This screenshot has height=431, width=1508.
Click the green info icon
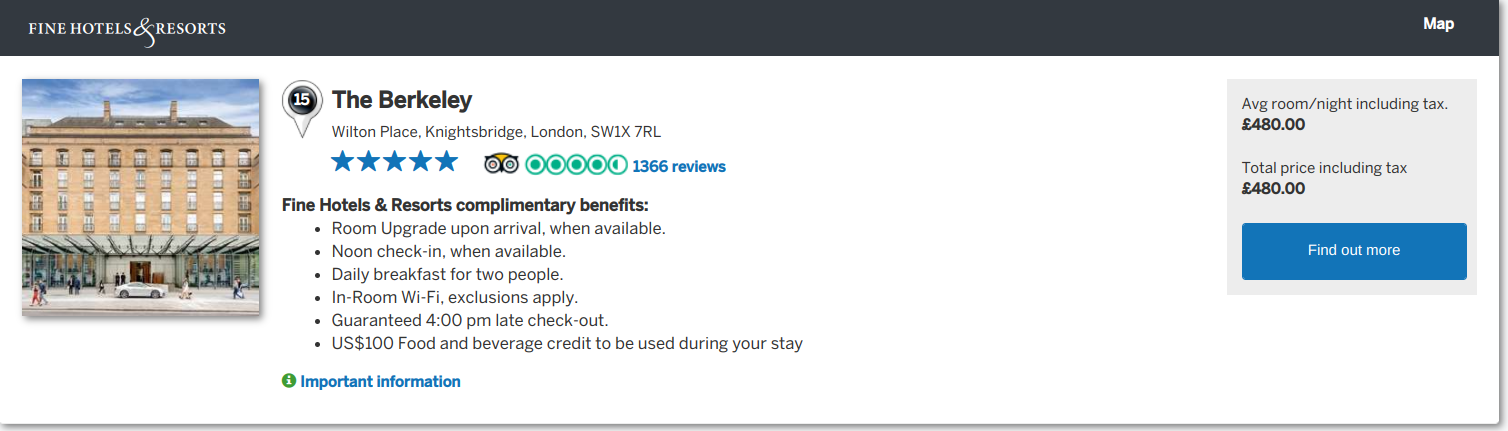point(289,381)
